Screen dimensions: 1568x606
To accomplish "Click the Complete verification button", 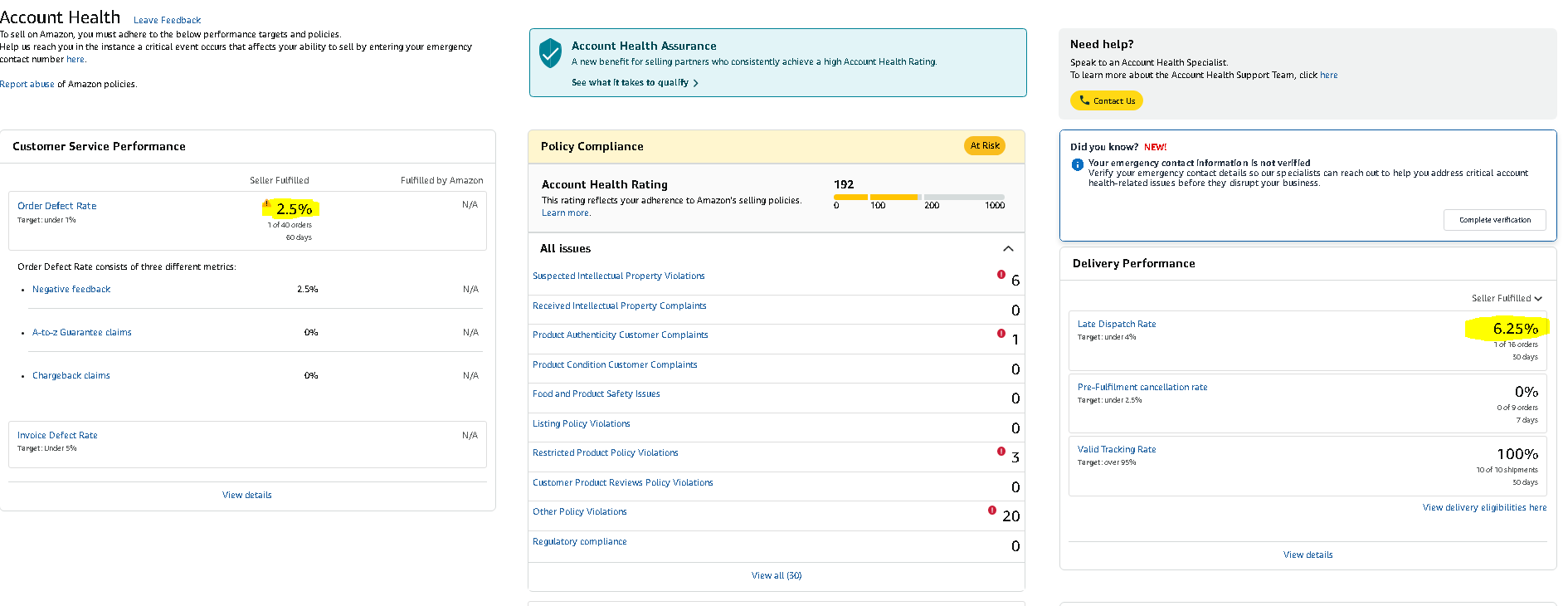I will 1495,220.
